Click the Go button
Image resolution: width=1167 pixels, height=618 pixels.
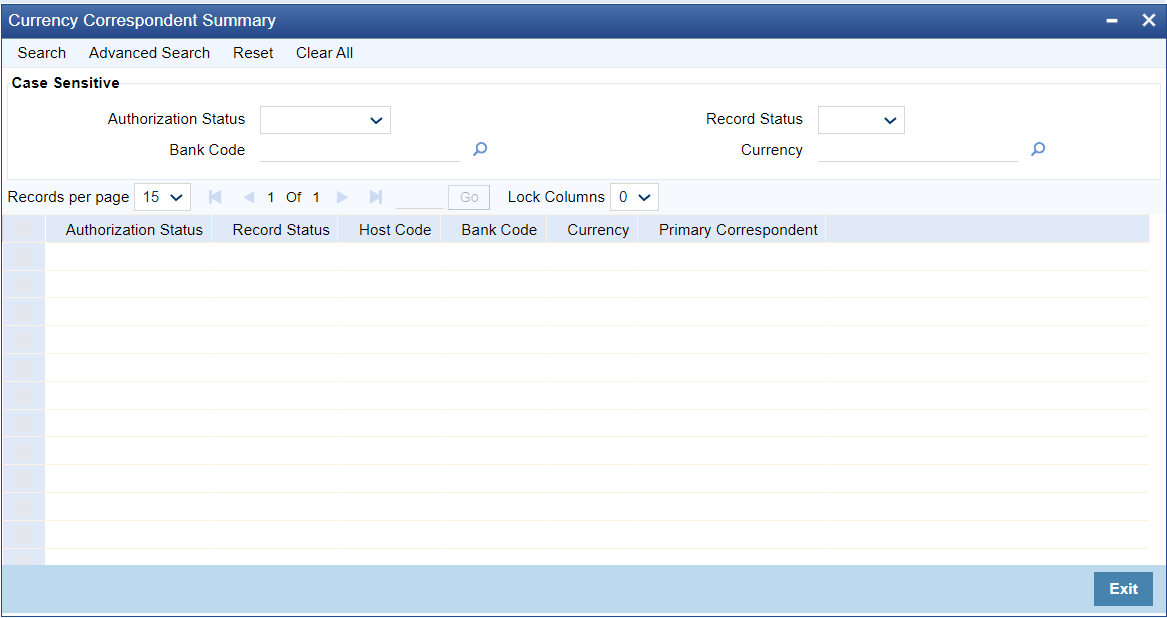[469, 197]
